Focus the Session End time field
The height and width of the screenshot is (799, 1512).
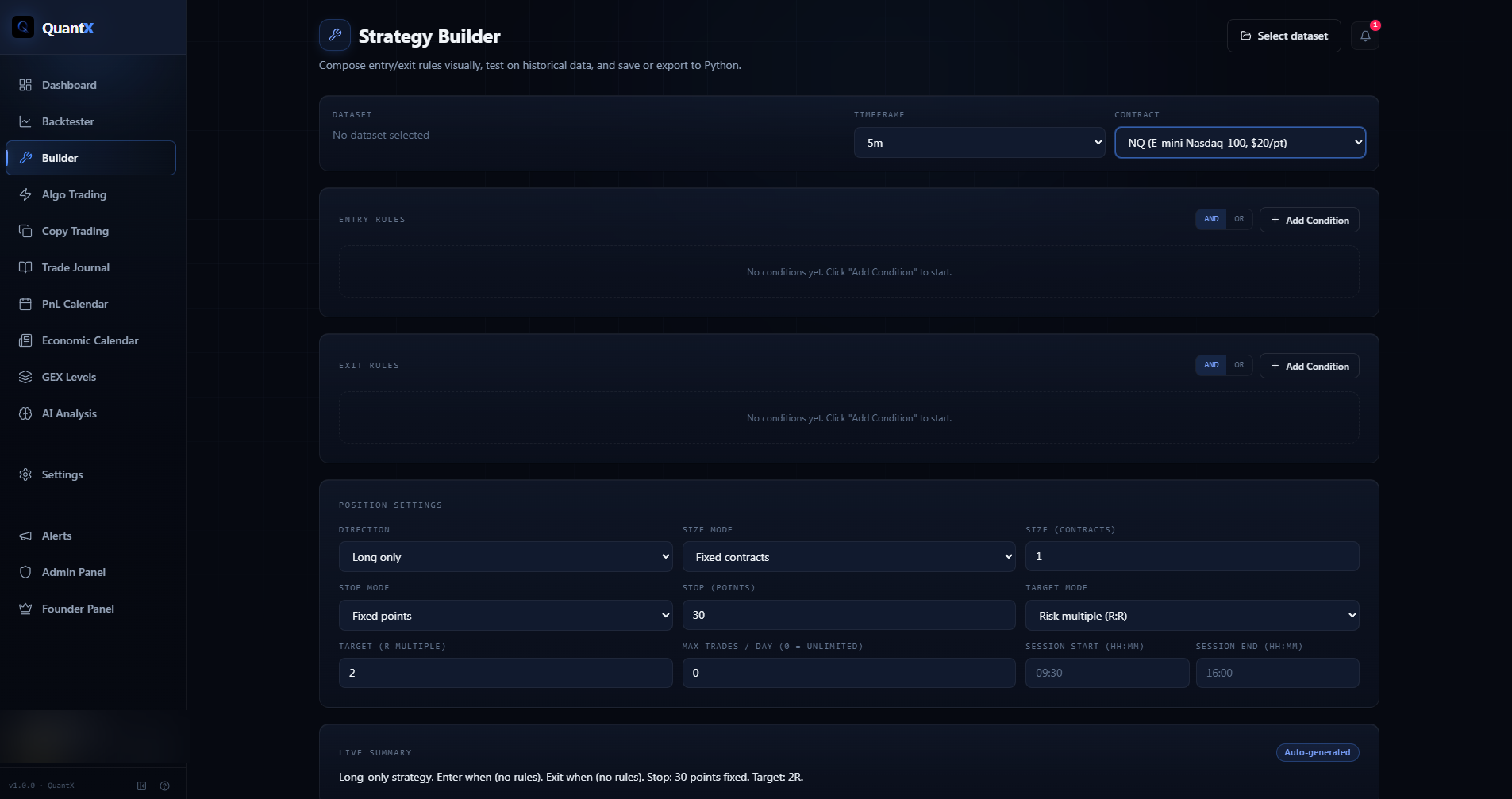(x=1277, y=673)
